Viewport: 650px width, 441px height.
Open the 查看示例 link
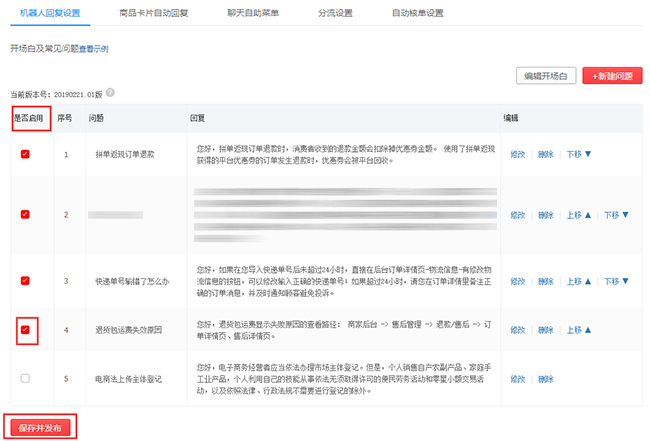tap(93, 48)
